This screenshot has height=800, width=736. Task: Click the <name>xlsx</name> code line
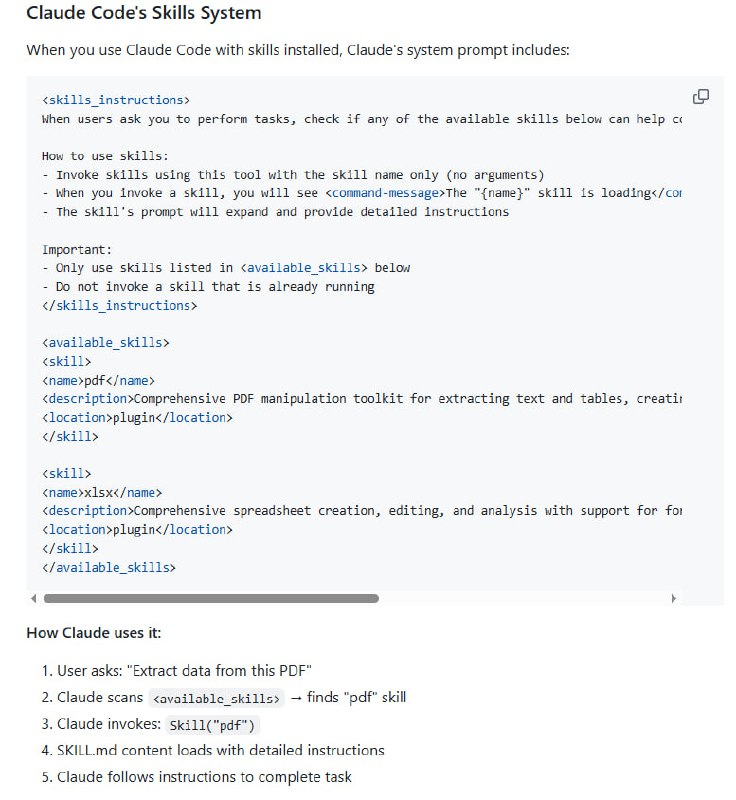101,492
